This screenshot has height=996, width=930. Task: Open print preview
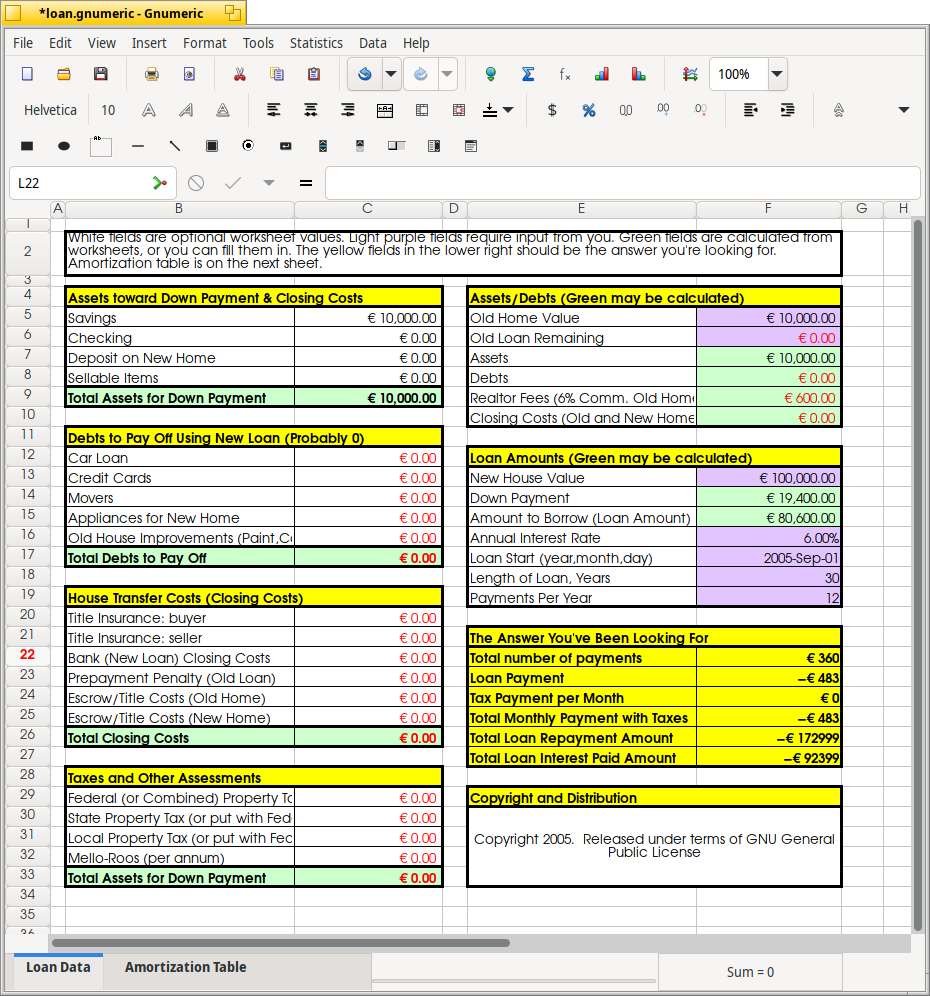(x=189, y=74)
